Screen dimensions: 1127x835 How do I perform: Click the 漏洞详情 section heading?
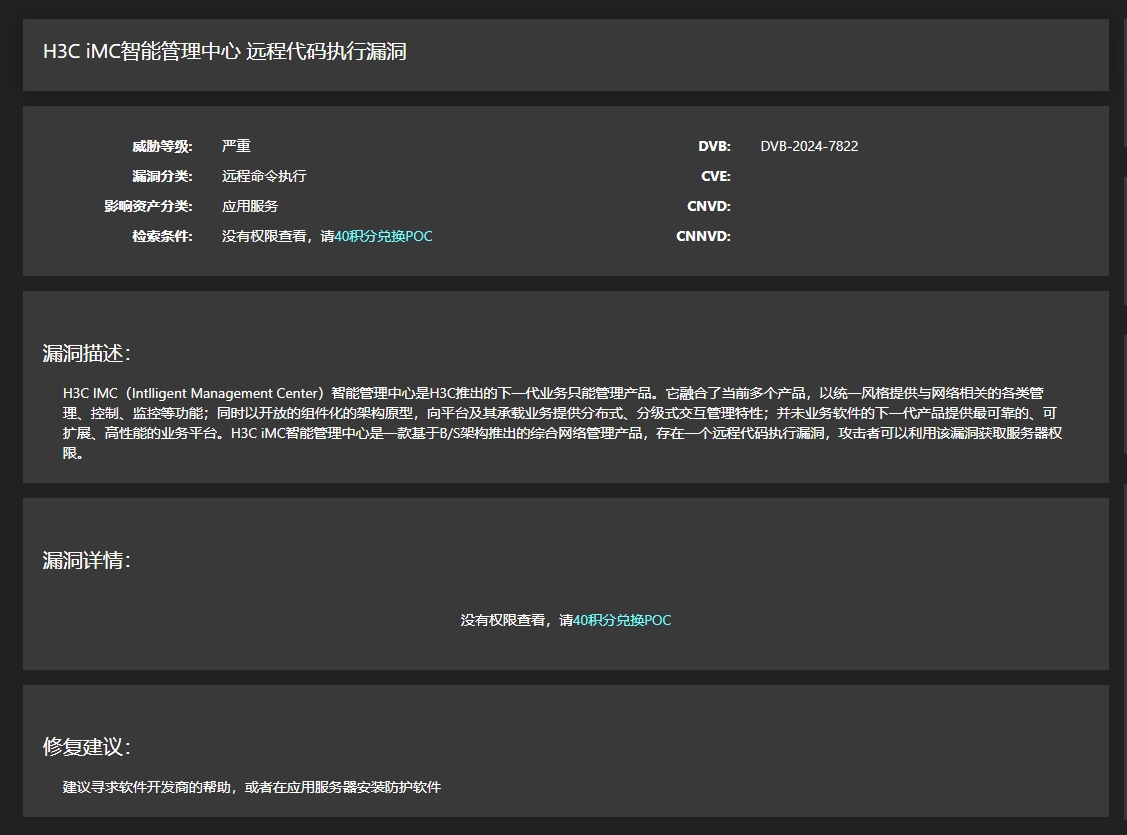point(86,560)
